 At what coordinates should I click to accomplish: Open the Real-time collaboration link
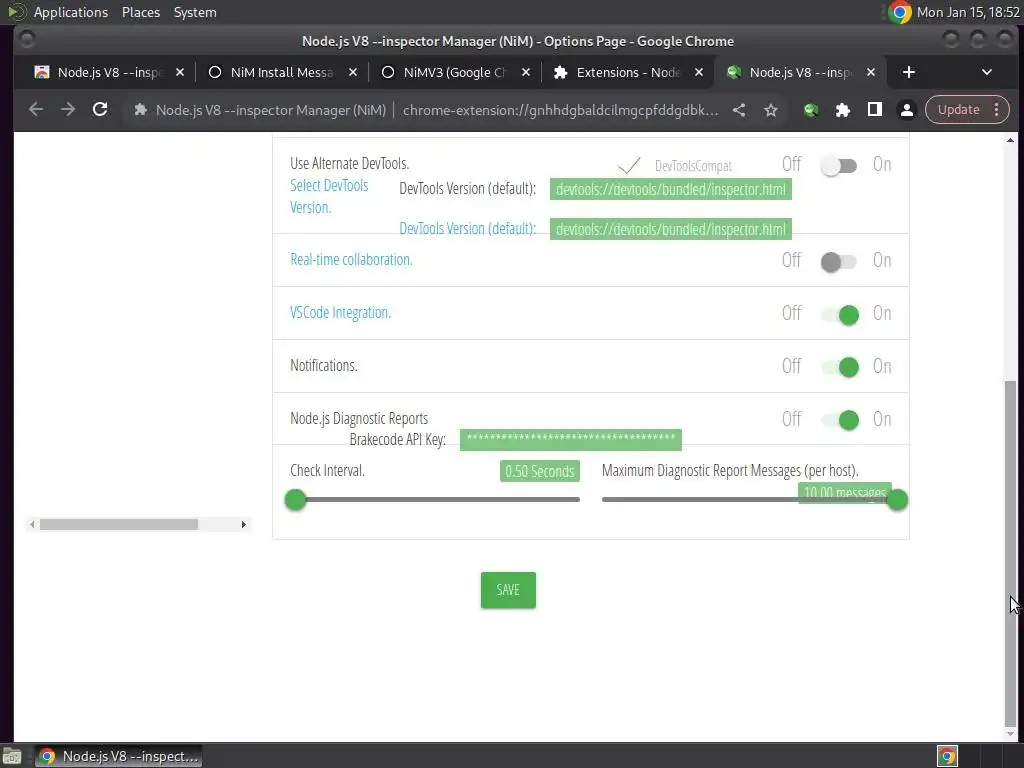pos(351,259)
